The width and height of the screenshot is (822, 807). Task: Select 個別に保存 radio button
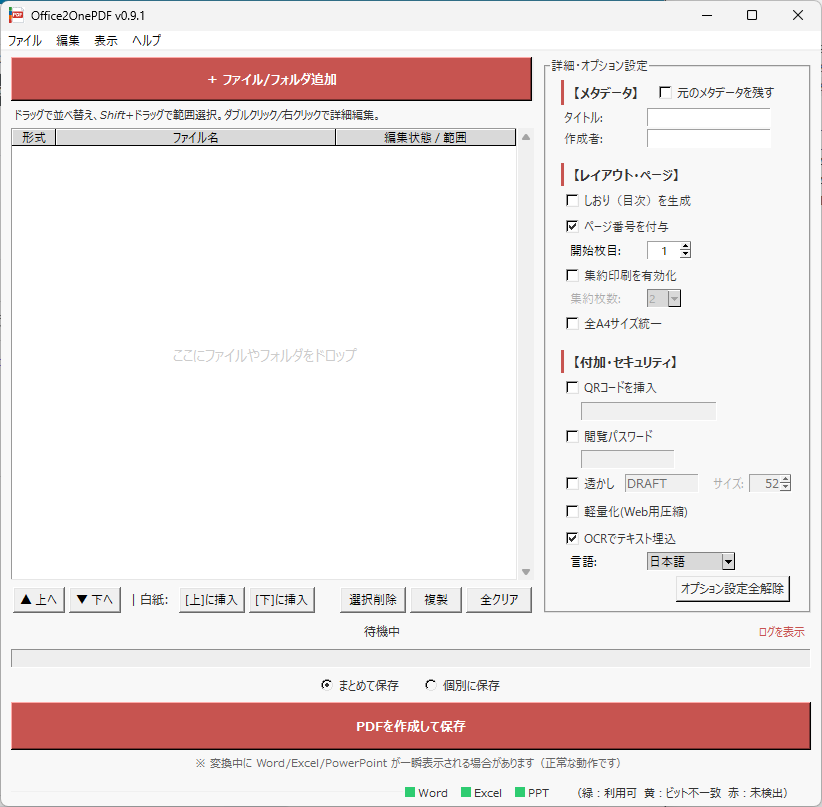coord(431,686)
